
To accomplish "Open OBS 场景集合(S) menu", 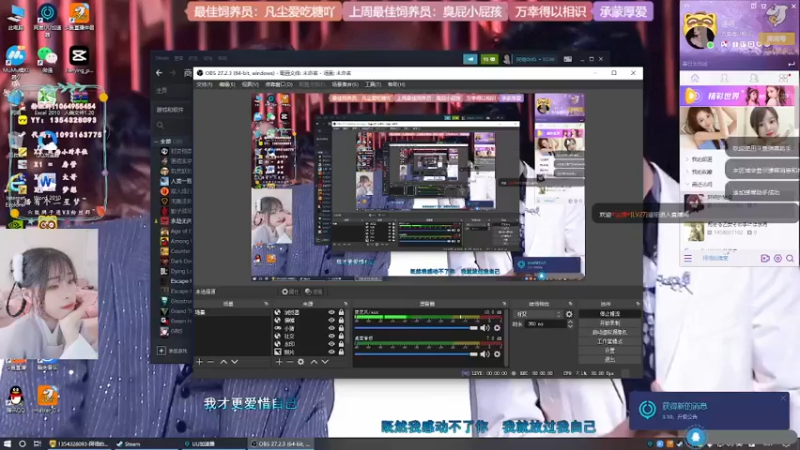I will (x=345, y=84).
